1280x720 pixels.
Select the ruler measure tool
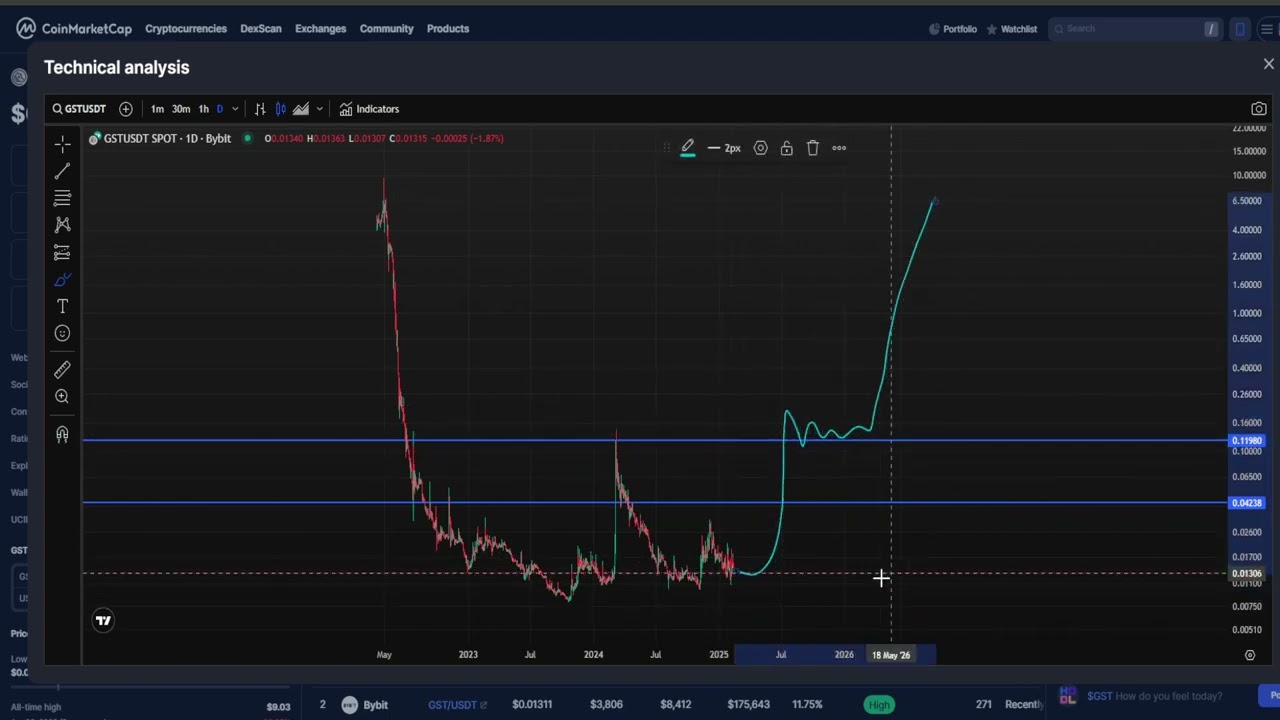point(62,370)
